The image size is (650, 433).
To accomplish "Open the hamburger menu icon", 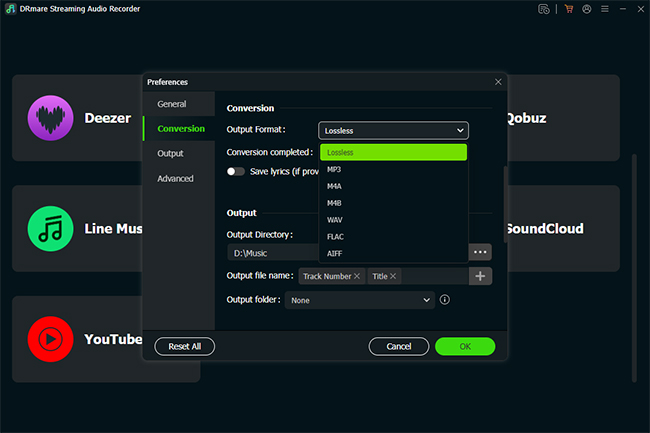I will (605, 9).
